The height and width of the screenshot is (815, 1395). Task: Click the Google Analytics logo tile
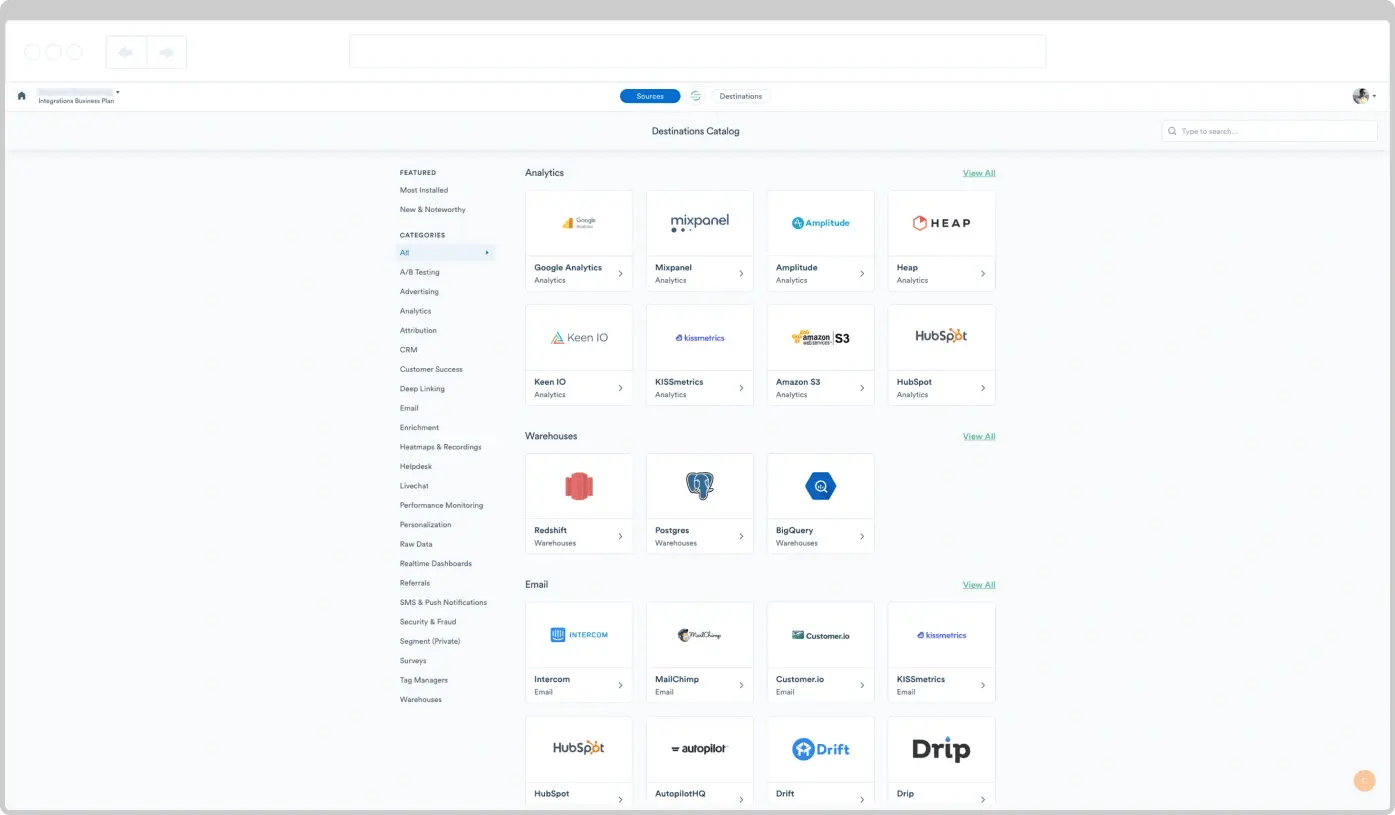coord(579,223)
